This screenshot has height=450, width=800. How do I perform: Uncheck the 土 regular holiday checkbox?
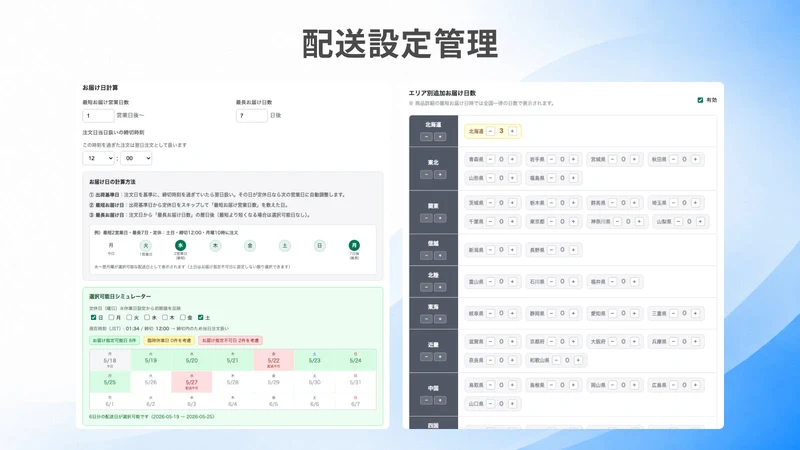(201, 317)
